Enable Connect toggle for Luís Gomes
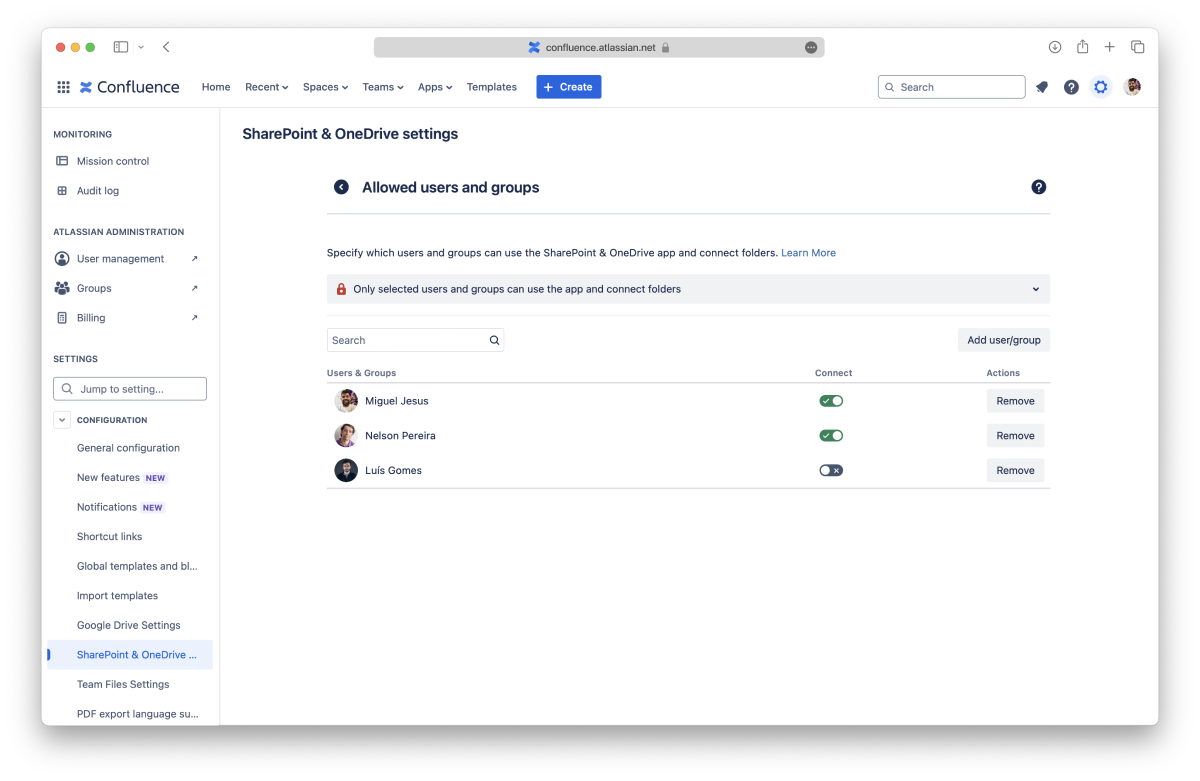This screenshot has width=1200, height=781. (831, 470)
